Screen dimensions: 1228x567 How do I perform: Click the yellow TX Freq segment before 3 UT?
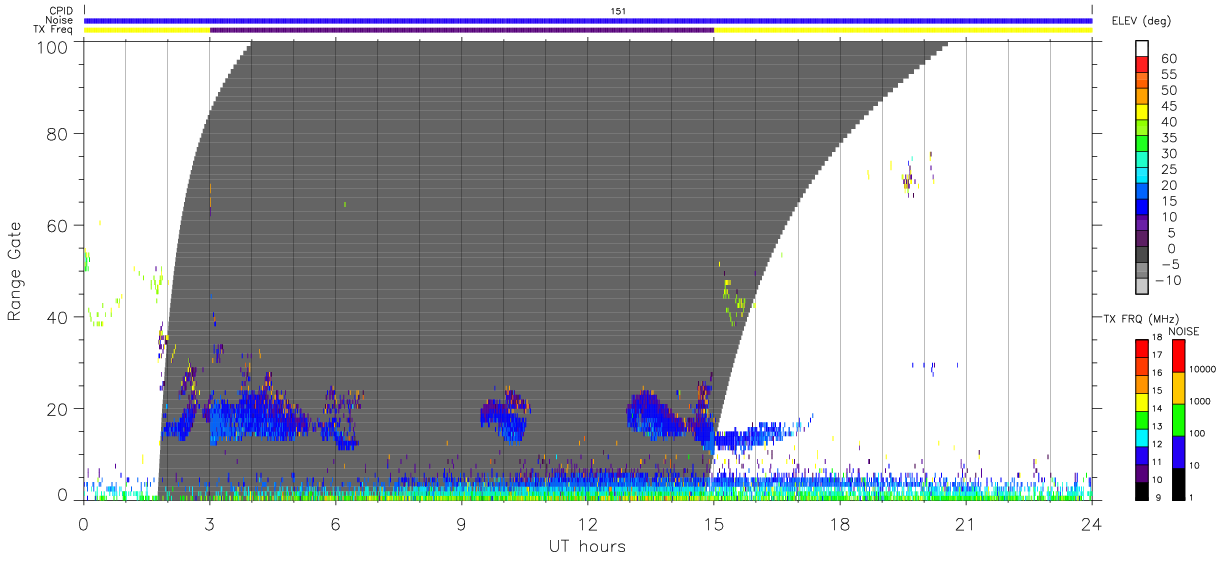coord(147,30)
